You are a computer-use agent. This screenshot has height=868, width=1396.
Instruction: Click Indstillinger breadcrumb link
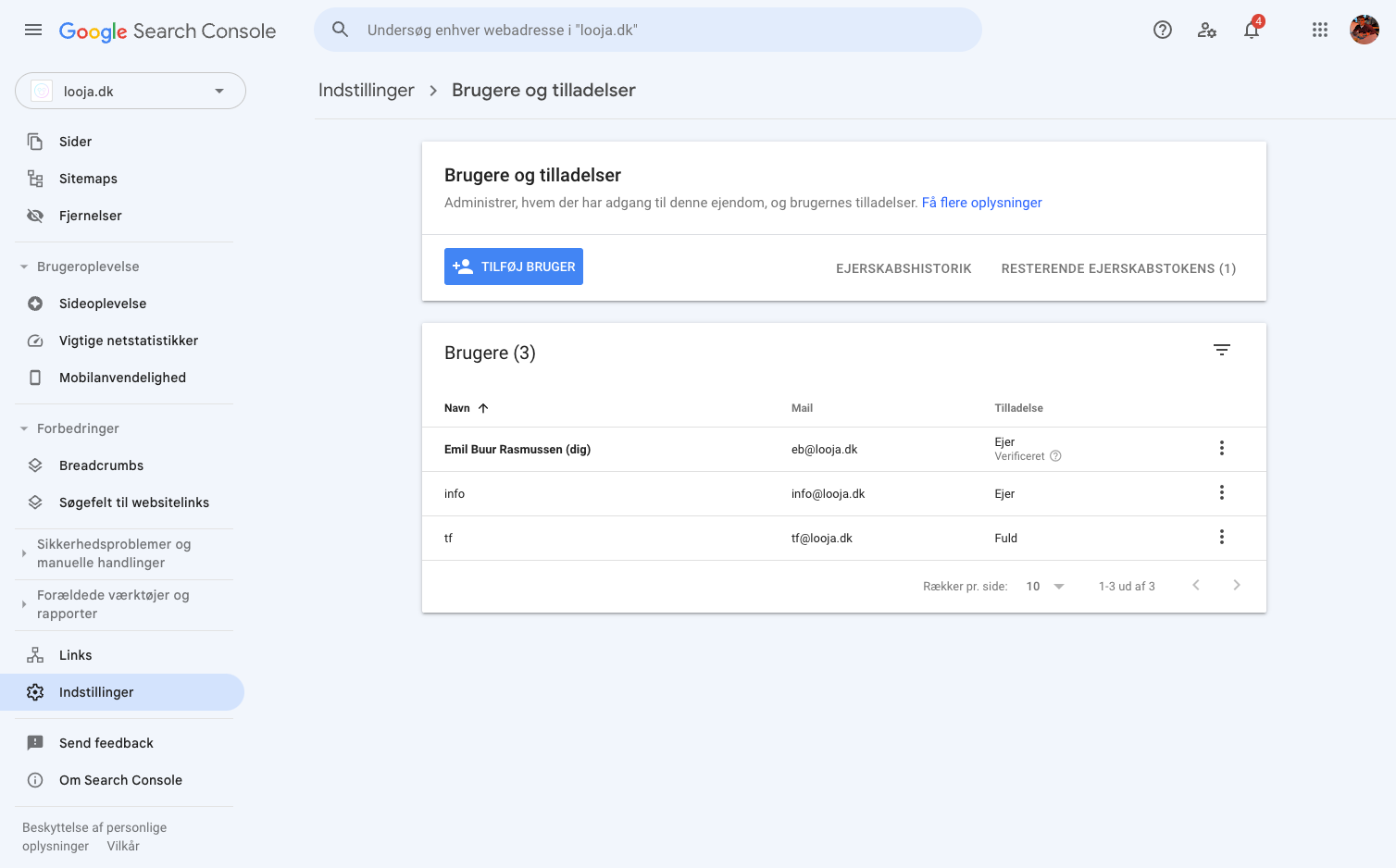pyautogui.click(x=367, y=90)
